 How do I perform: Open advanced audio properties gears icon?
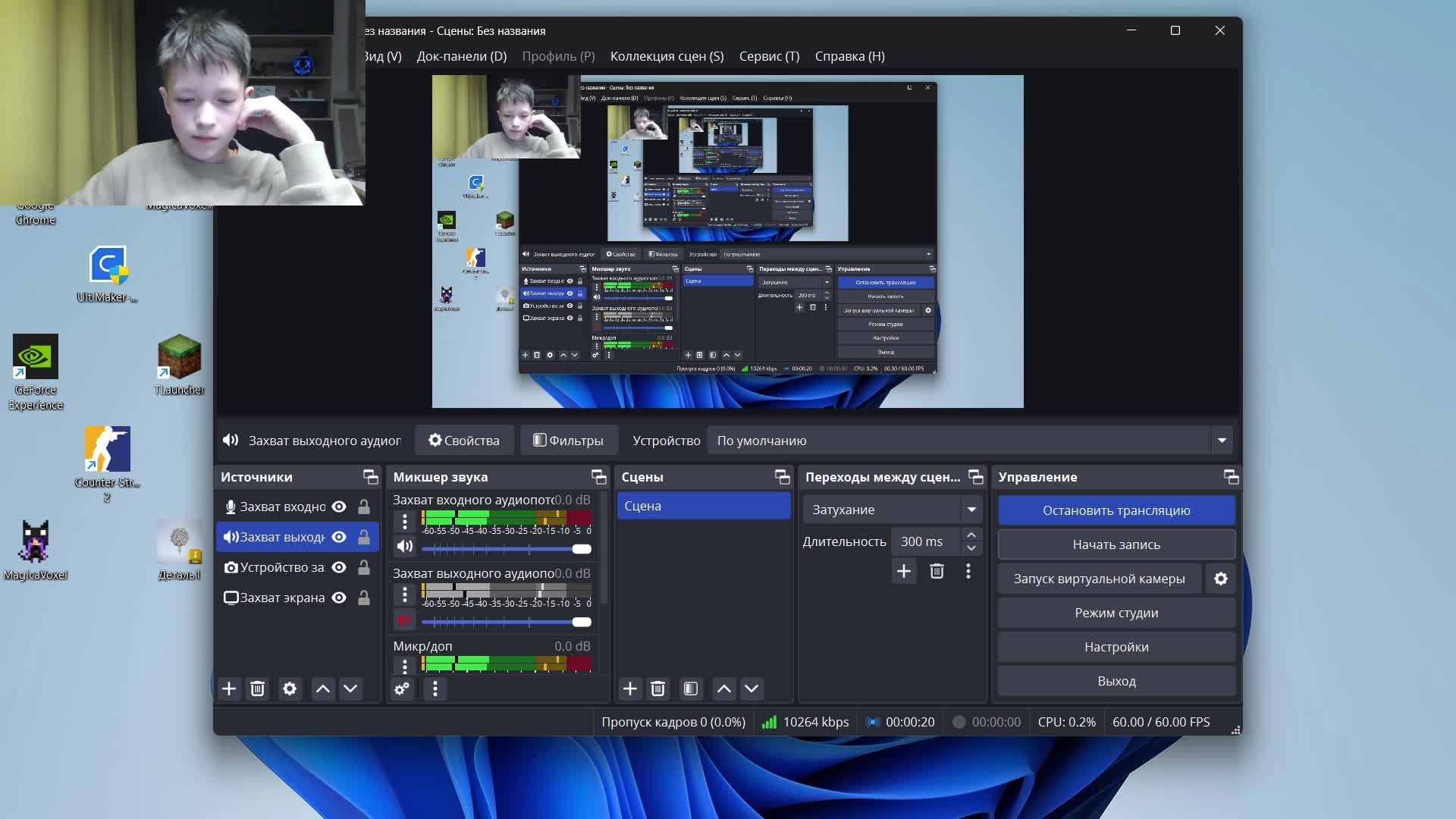tap(402, 689)
